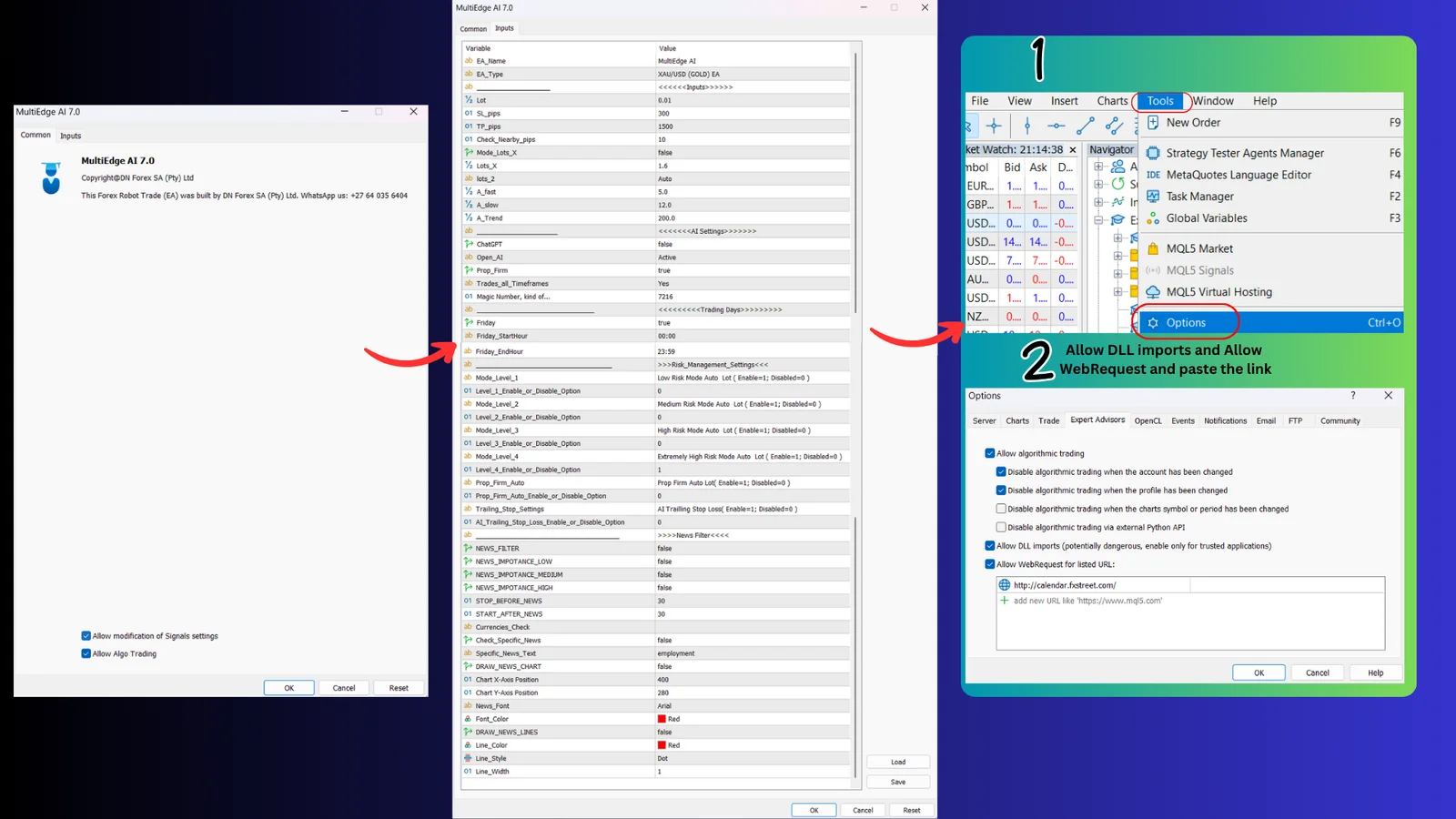Image resolution: width=1456 pixels, height=819 pixels.
Task: Toggle Allow Algo Trading checkbox
Action: tap(86, 653)
